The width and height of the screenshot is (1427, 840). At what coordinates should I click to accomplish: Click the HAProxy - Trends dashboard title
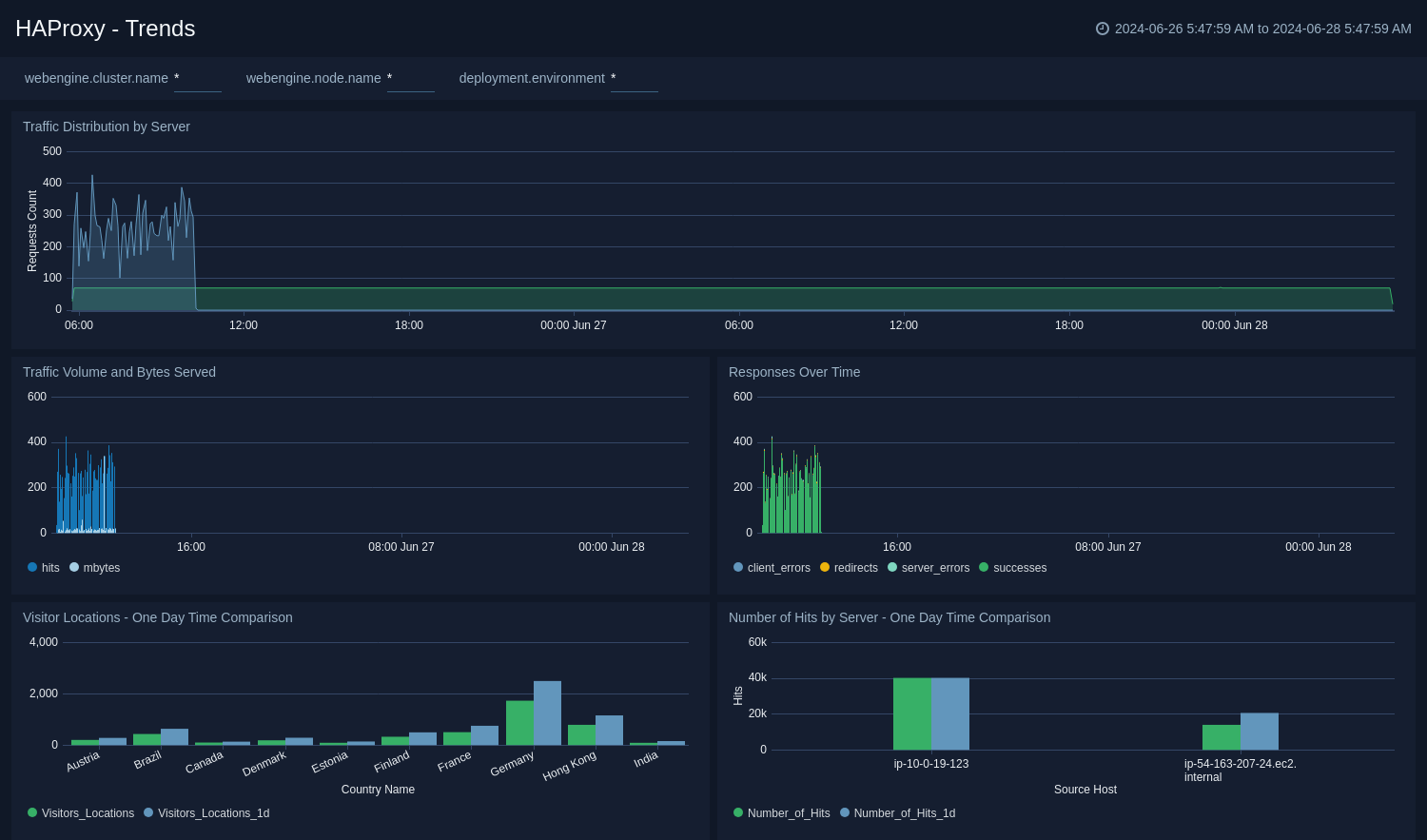click(106, 29)
